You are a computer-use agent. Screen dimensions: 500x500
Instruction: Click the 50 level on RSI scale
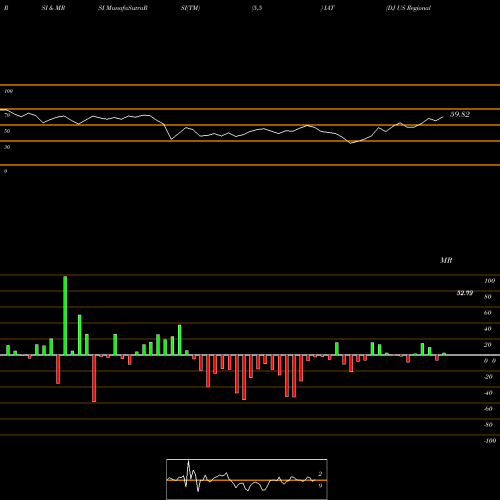[7, 131]
